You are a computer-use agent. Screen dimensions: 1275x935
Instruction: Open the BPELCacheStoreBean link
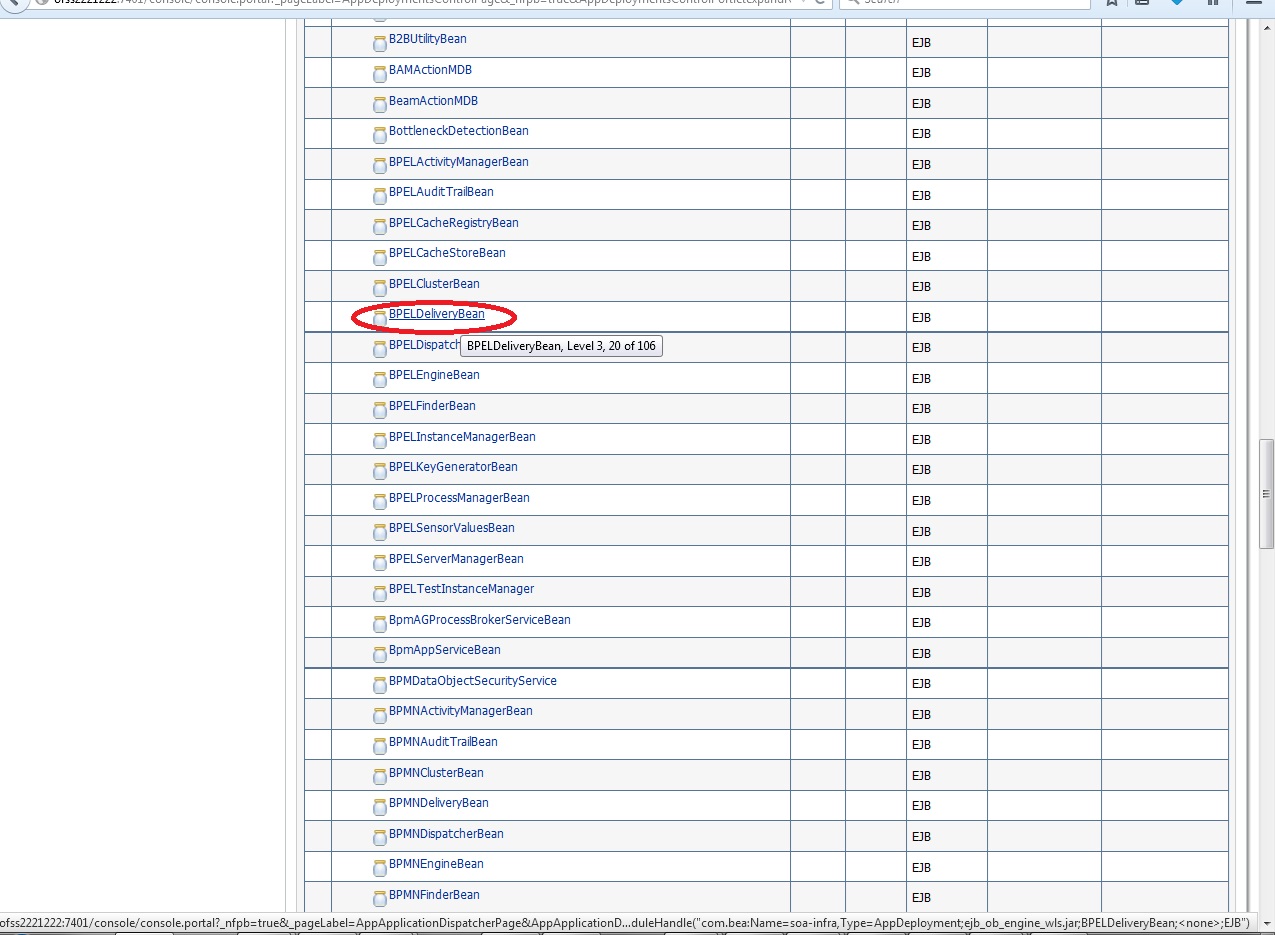tap(447, 253)
